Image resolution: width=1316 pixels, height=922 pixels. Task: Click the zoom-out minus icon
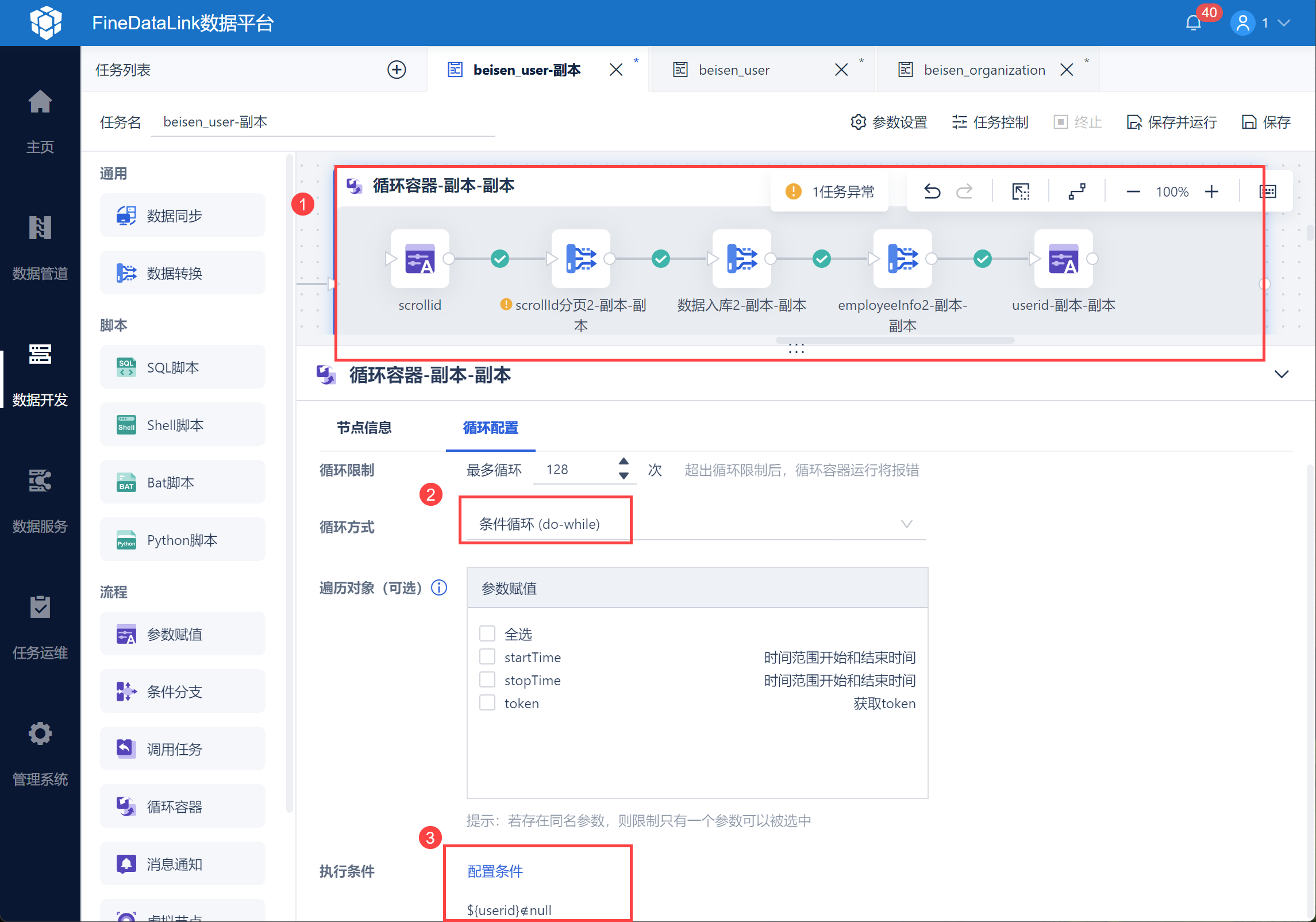click(1133, 191)
